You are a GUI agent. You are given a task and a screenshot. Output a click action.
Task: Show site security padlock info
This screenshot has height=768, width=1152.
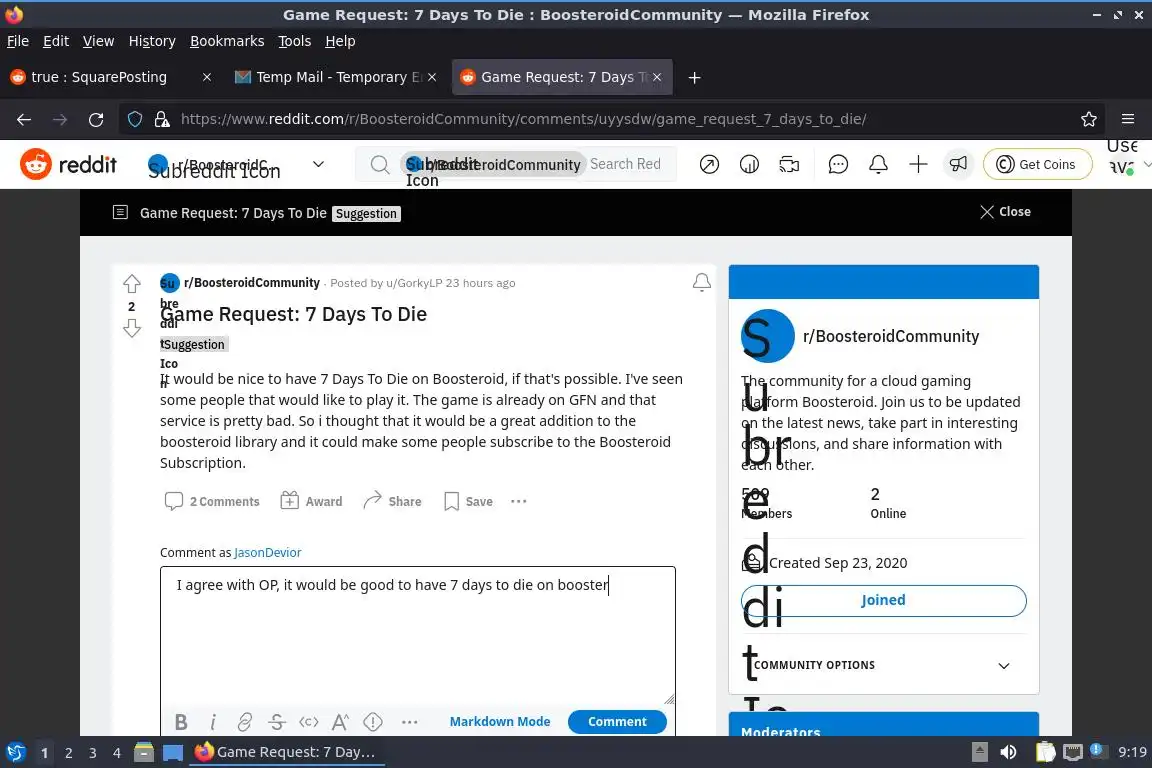tap(162, 119)
